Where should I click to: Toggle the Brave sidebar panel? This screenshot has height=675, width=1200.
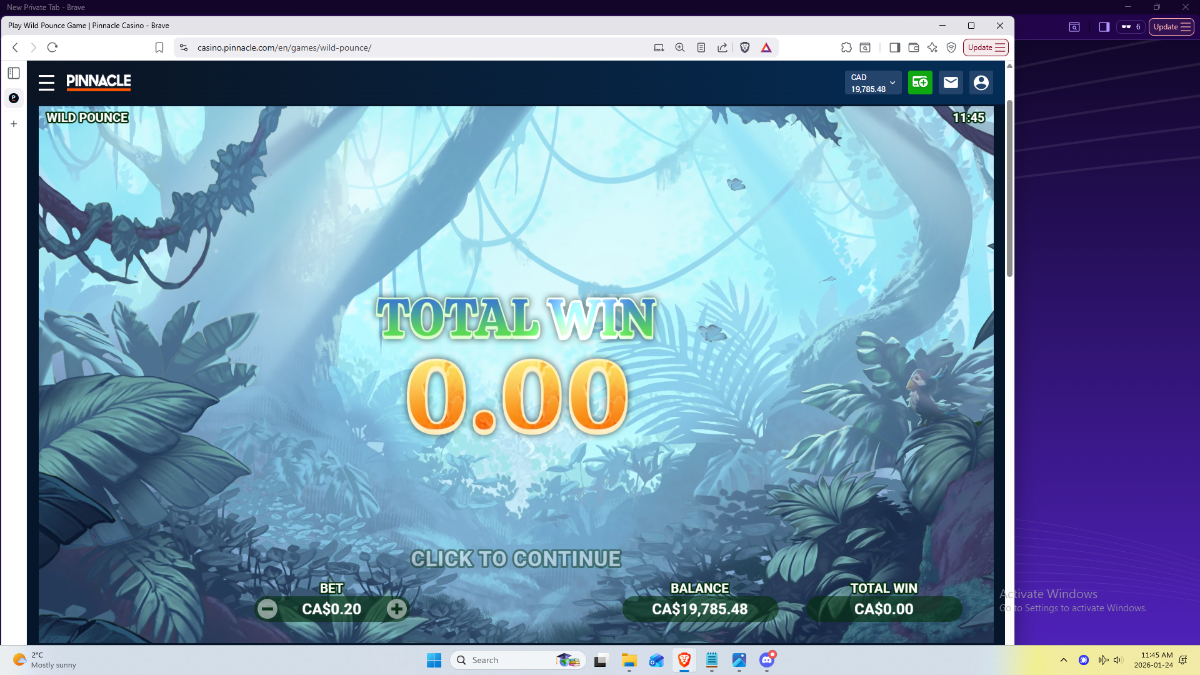[x=895, y=47]
